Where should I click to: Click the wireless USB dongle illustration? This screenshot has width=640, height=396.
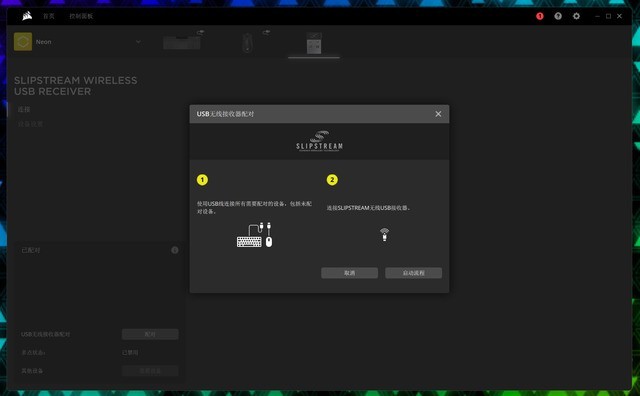coord(384,235)
